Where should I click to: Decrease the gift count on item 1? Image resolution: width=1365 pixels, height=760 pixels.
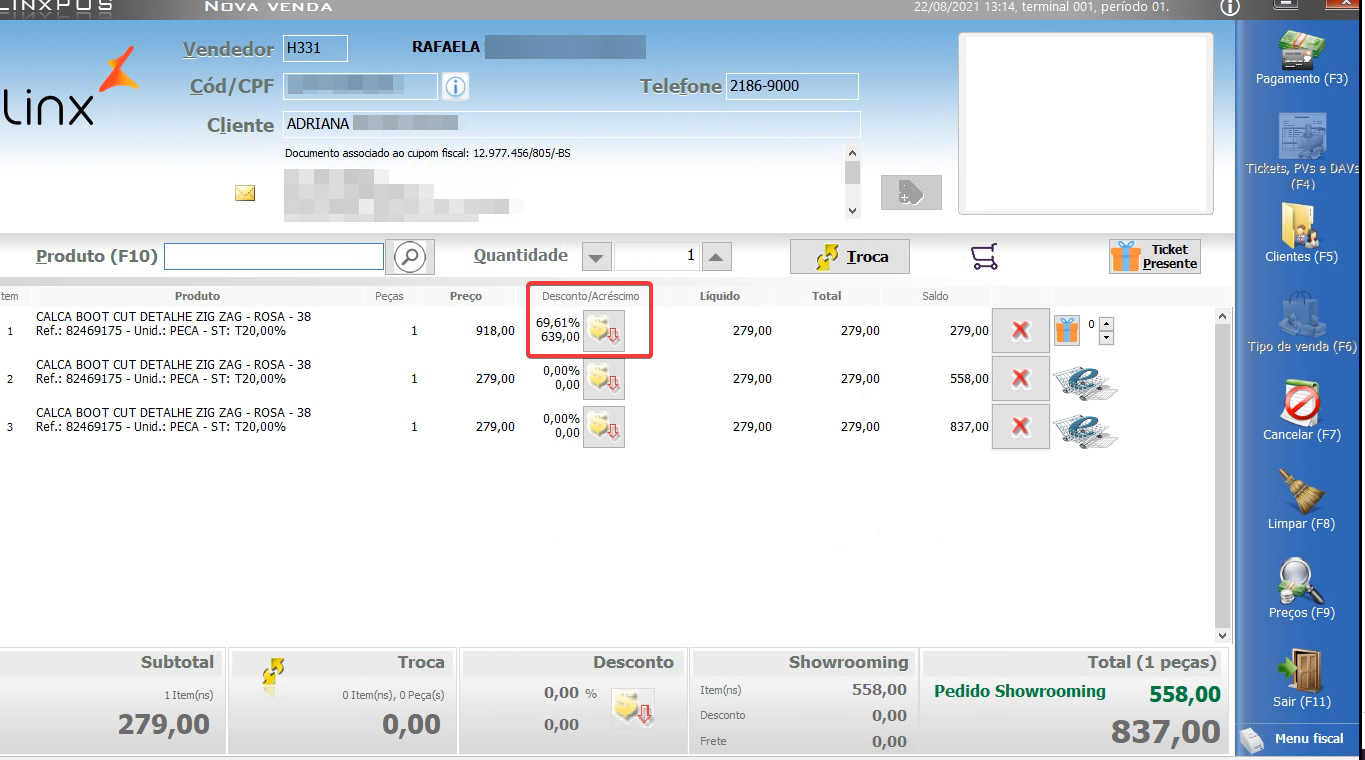tap(1106, 338)
